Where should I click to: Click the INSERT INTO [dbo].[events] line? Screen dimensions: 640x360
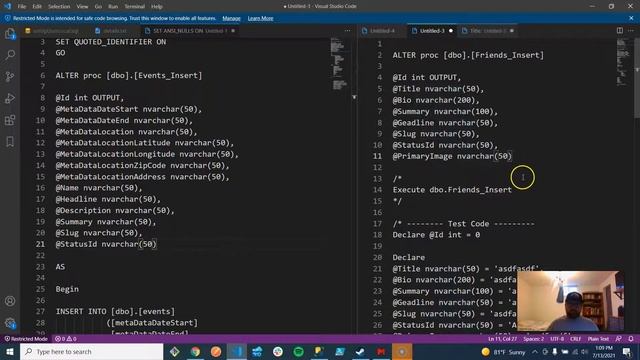(115, 311)
